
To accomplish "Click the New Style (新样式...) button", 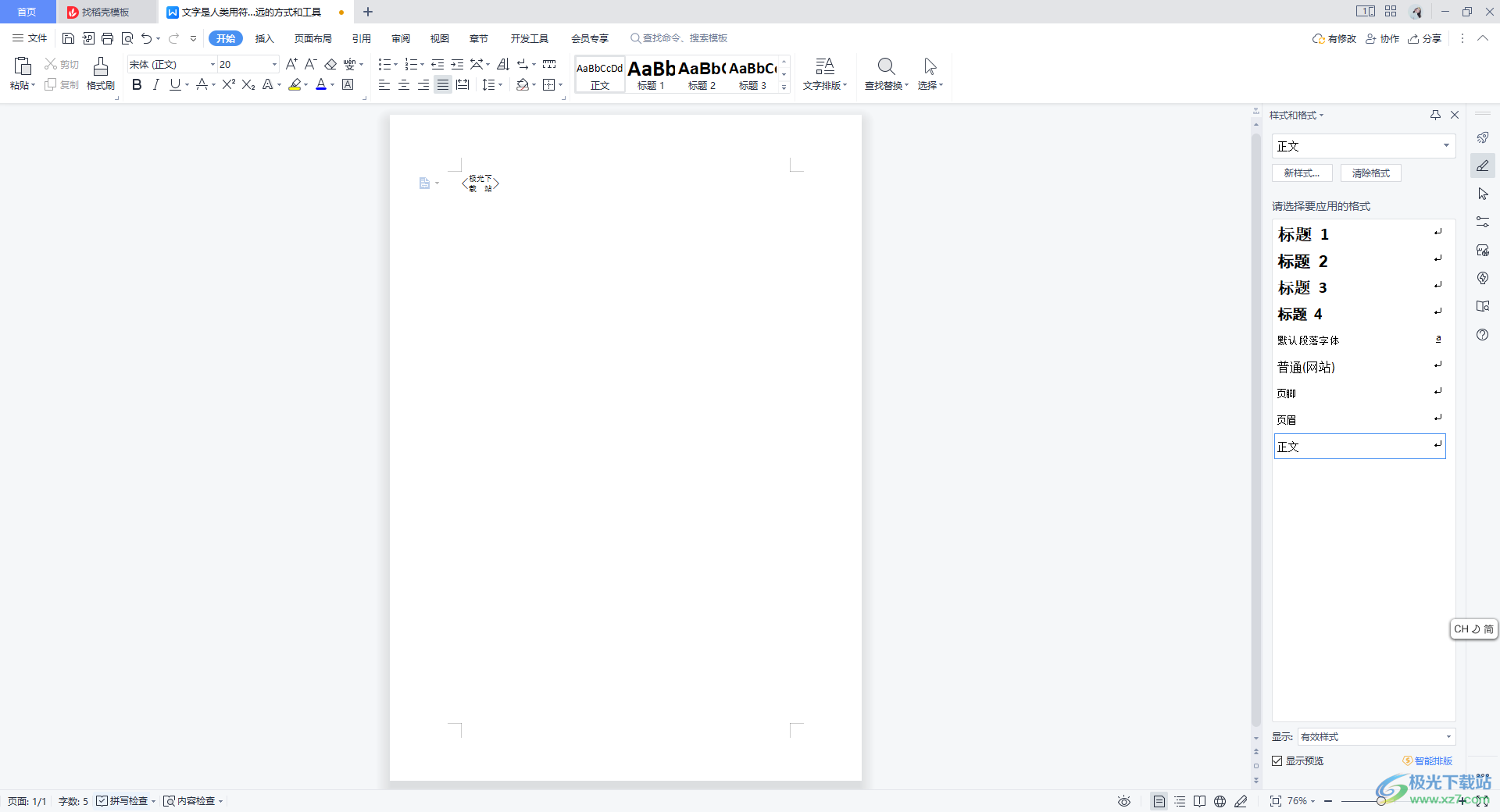I will tap(1302, 173).
